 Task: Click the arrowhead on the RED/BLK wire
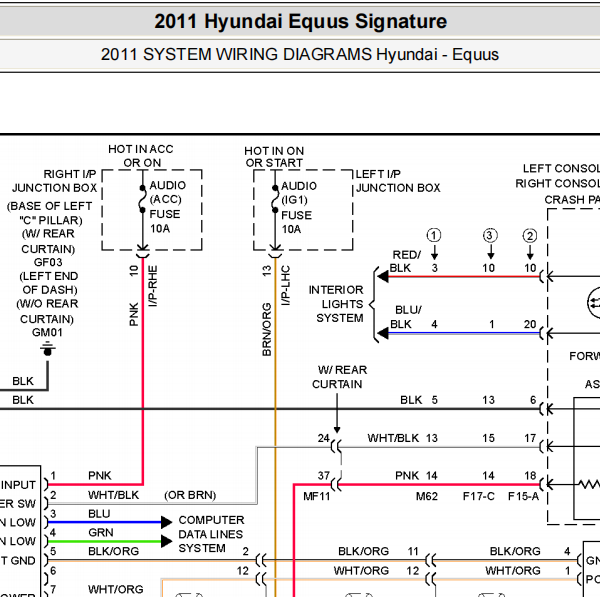pyautogui.click(x=383, y=276)
